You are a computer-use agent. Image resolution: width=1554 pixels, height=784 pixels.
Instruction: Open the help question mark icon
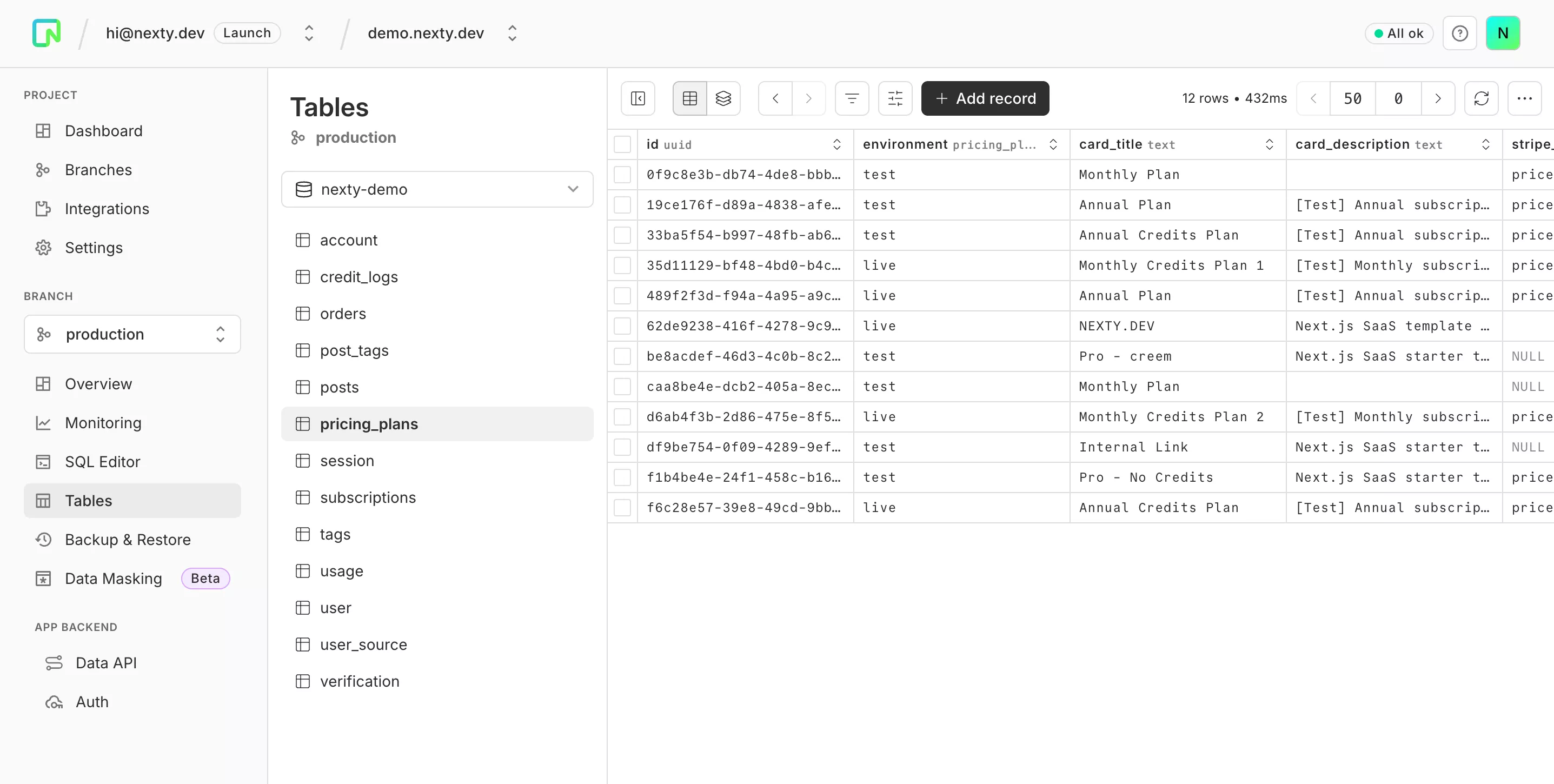1459,33
